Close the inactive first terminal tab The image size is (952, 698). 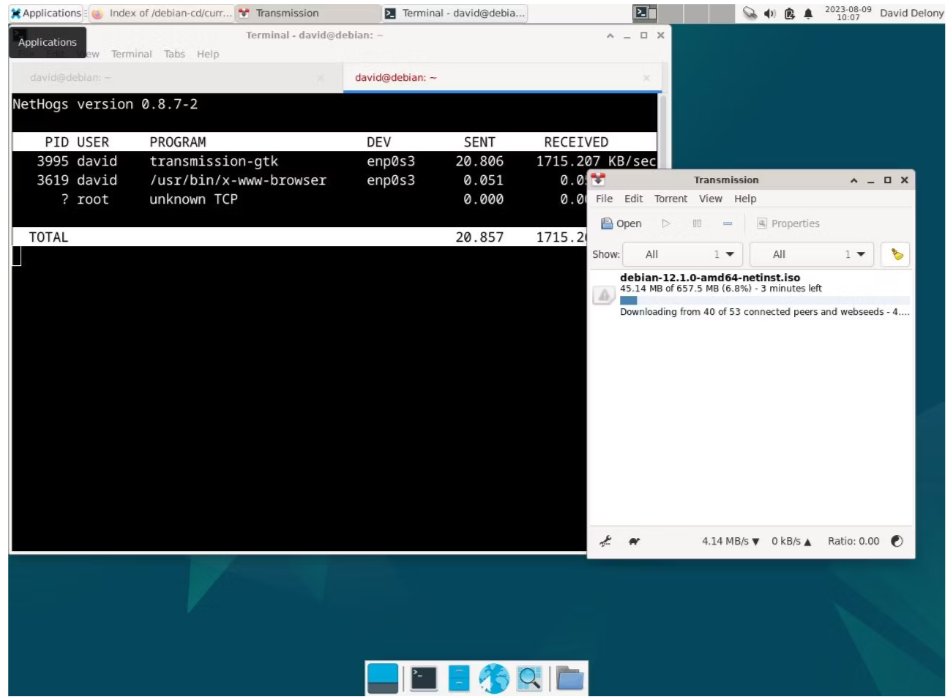click(x=320, y=78)
